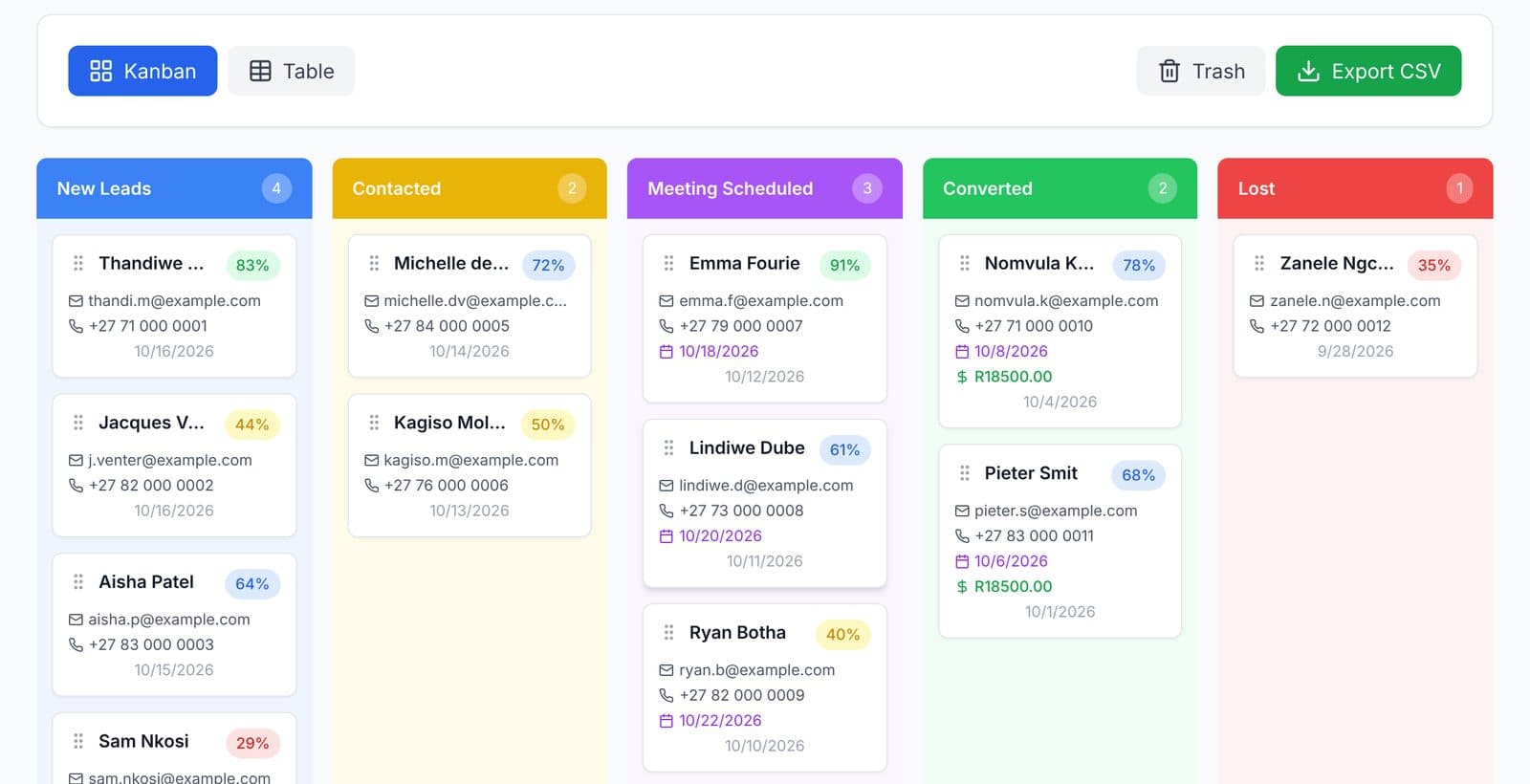Click dollar icon on Nomvula's R18500.00
The width and height of the screenshot is (1530, 784).
pos(962,377)
